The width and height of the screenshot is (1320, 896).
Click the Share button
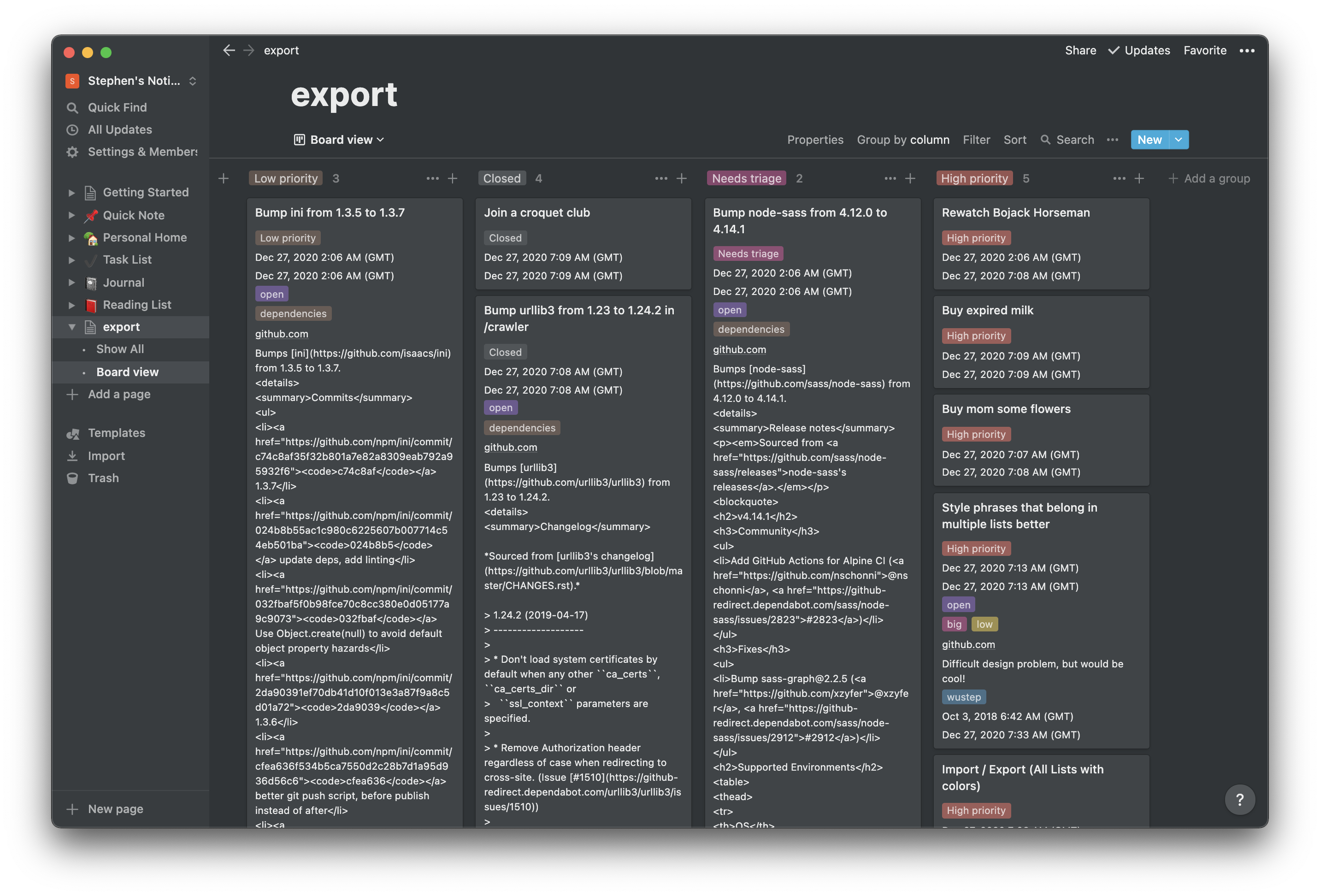coord(1080,51)
